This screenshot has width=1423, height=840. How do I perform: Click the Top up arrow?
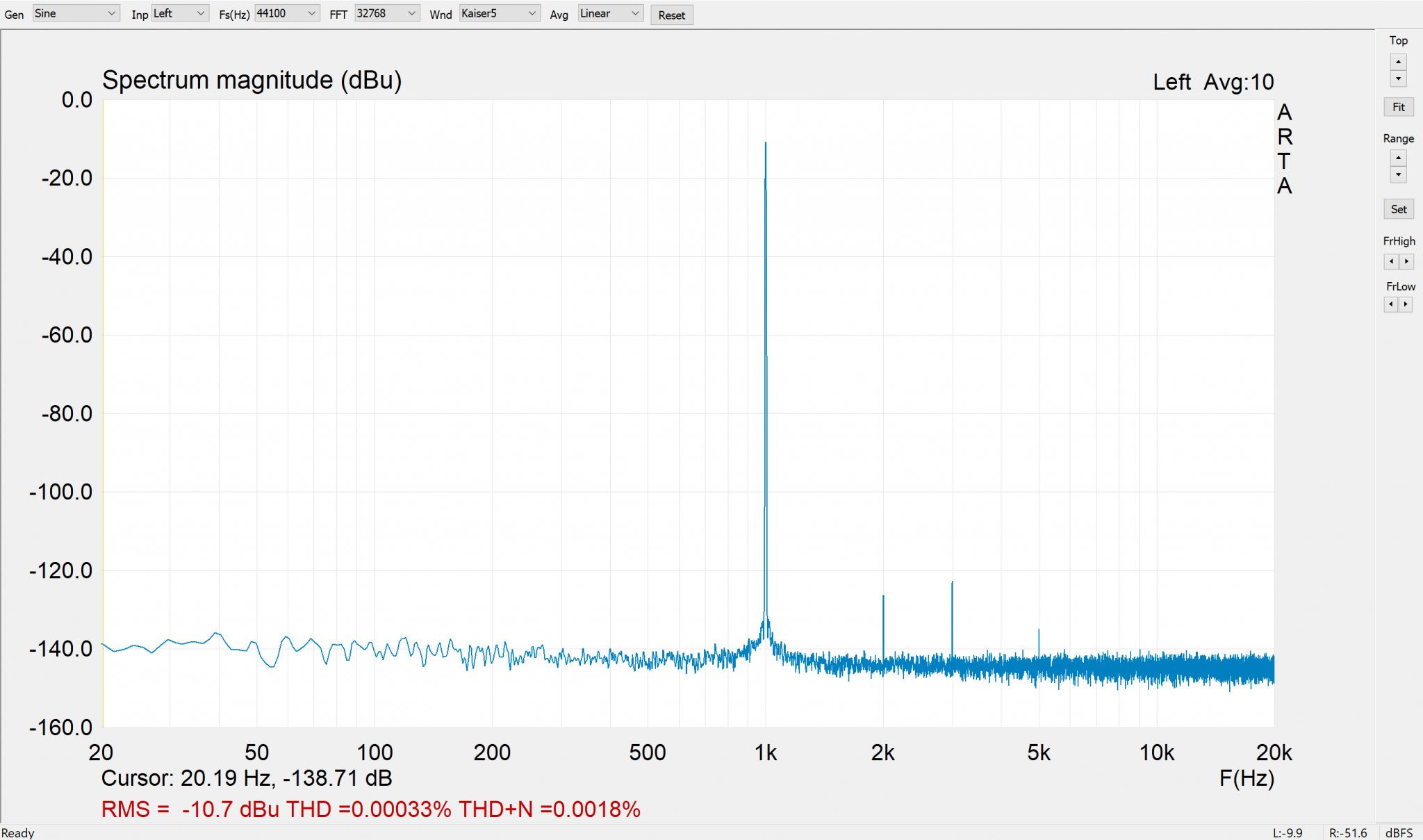(1398, 62)
